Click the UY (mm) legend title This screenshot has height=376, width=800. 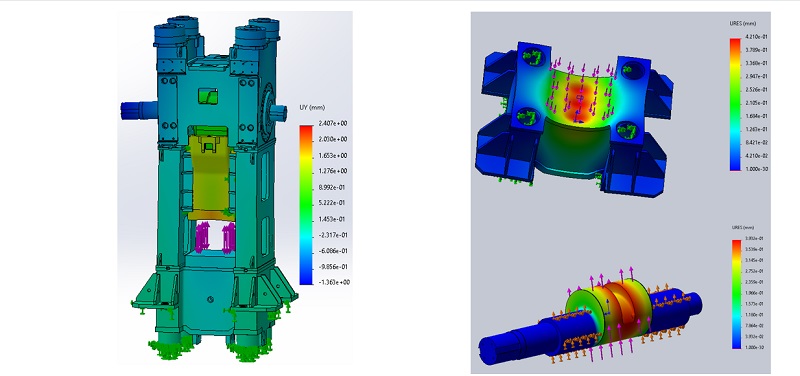pyautogui.click(x=312, y=107)
